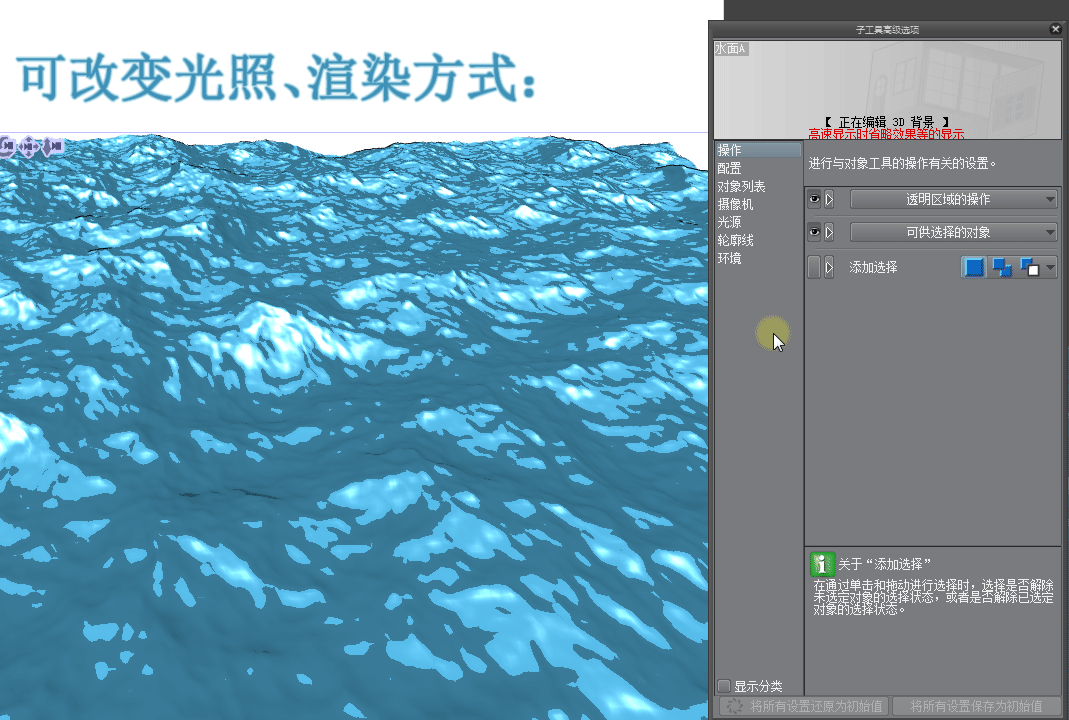Click the selection mode dropdown arrow beside swatches
The width and height of the screenshot is (1069, 720).
[1051, 267]
